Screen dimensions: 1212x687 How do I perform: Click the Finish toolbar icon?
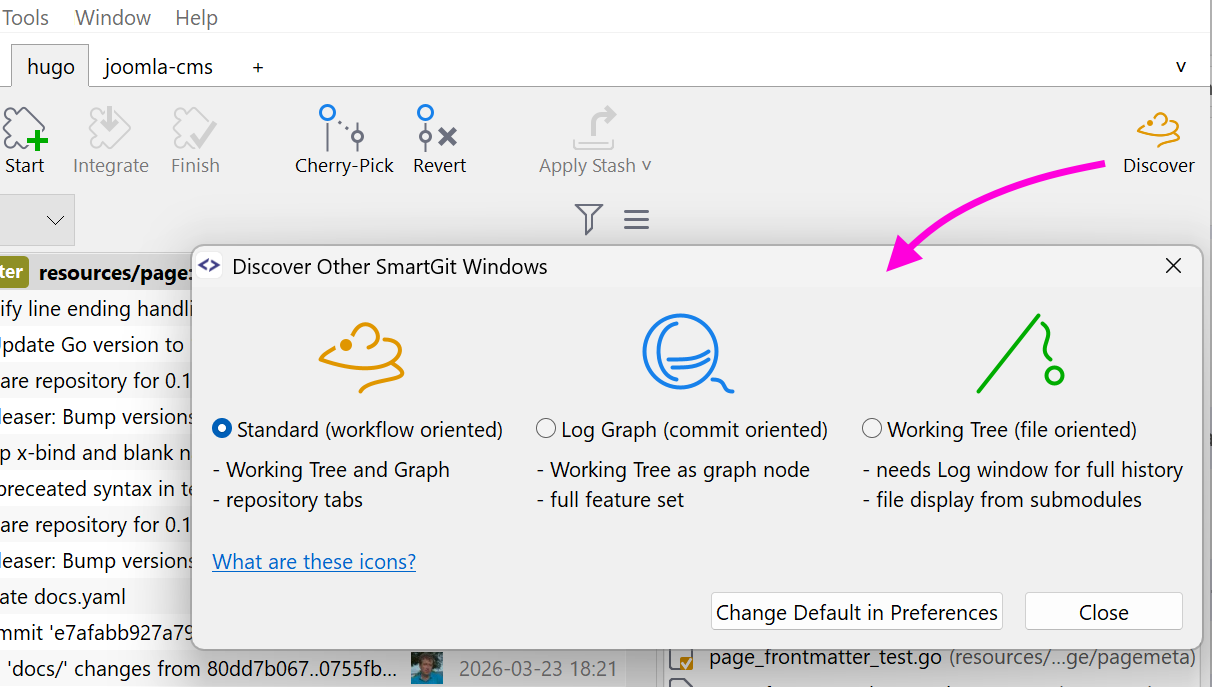coord(194,130)
